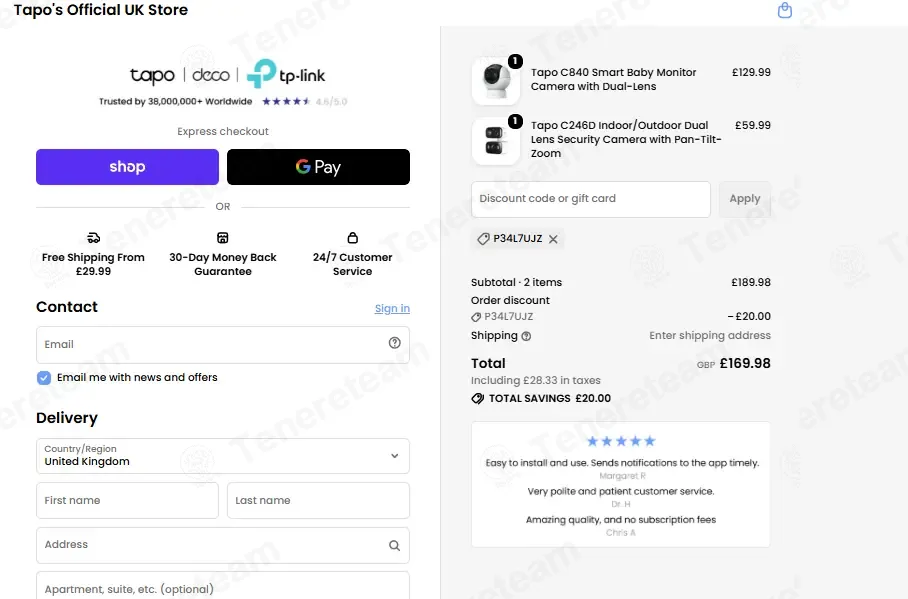This screenshot has height=599, width=908.
Task: Click the email field help question icon
Action: (x=394, y=343)
